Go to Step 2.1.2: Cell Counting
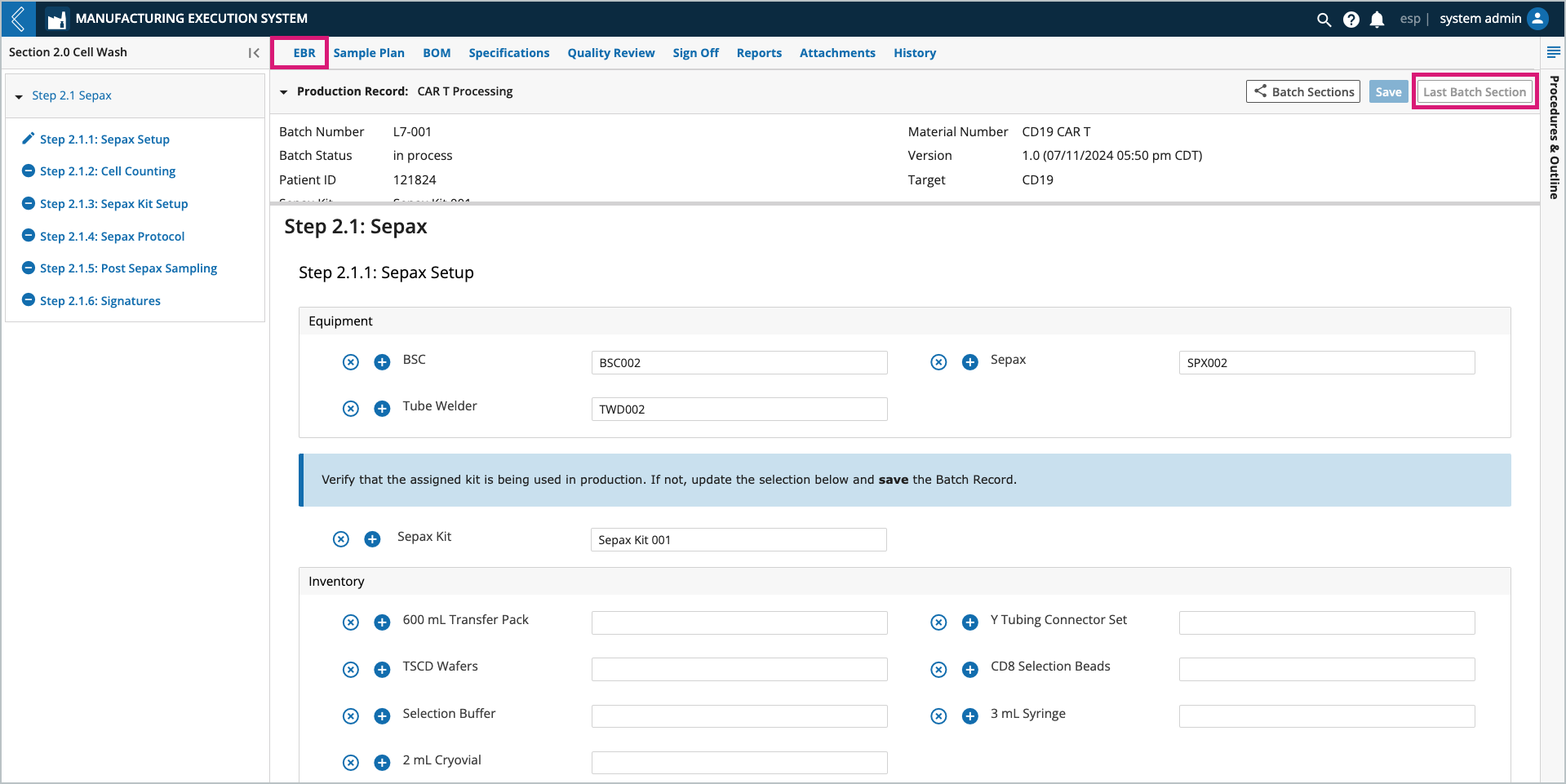This screenshot has width=1566, height=784. tap(108, 171)
